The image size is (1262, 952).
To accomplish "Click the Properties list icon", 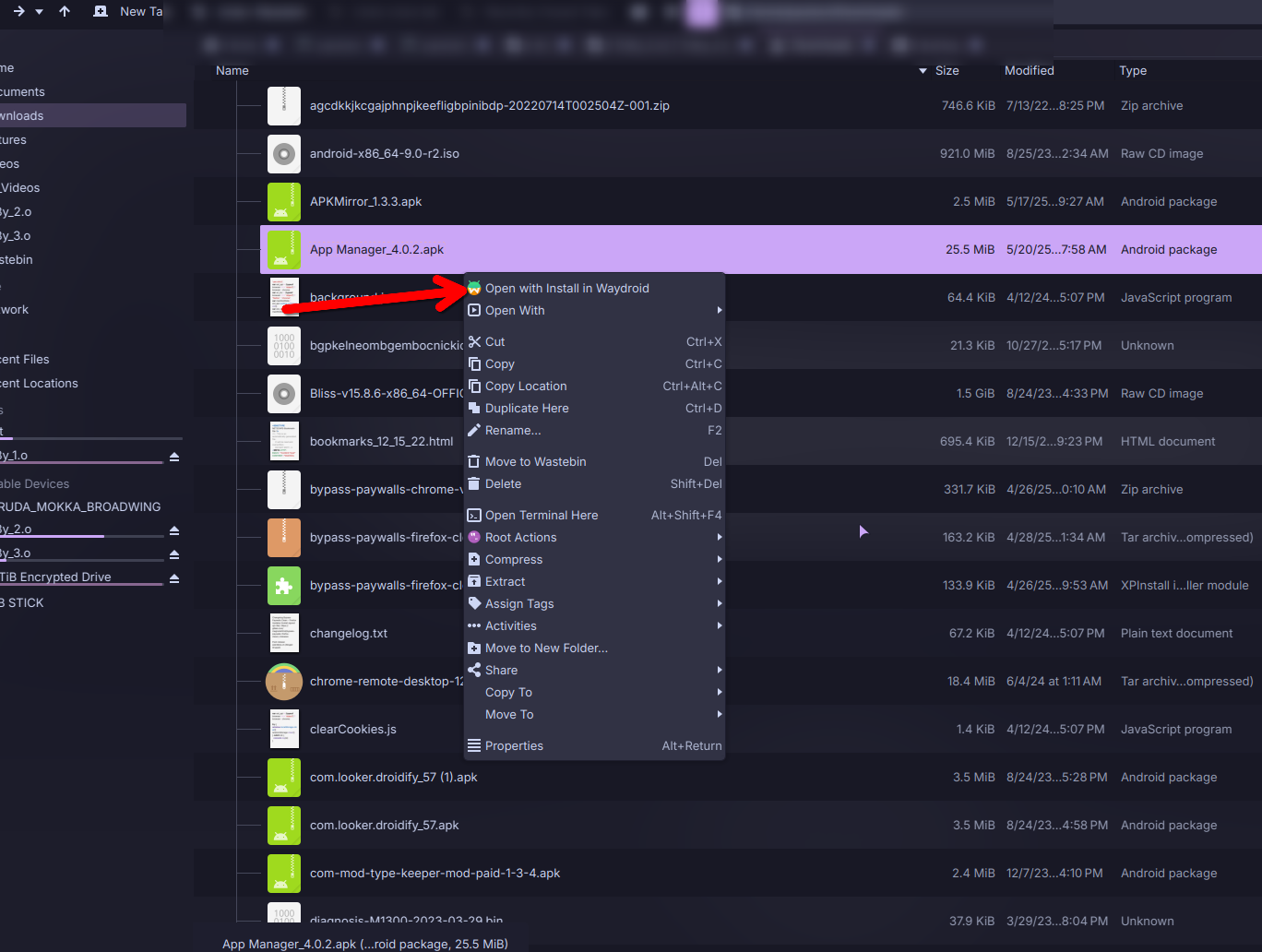I will [x=474, y=745].
